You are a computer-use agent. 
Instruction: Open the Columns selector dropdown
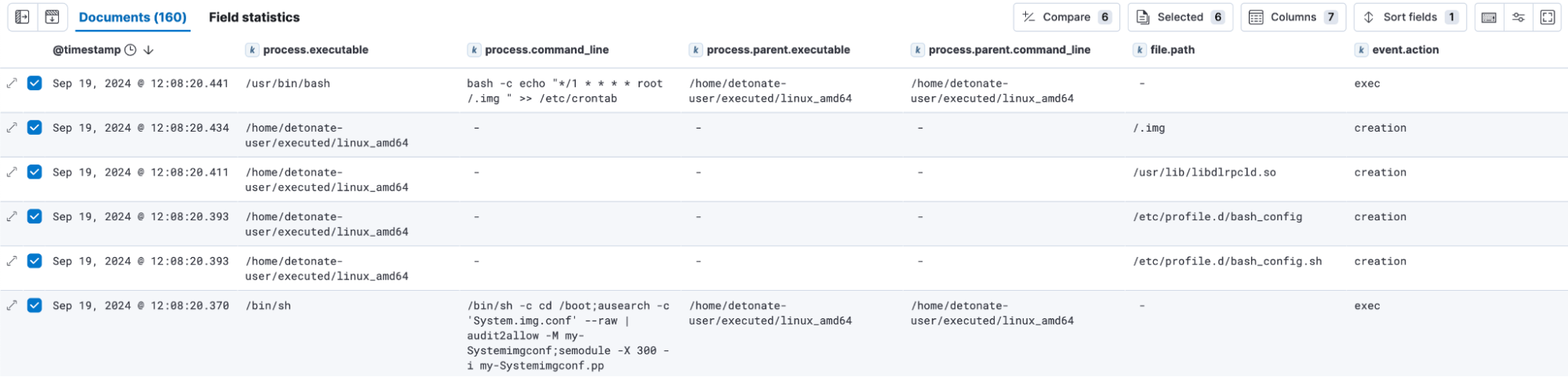click(1293, 17)
